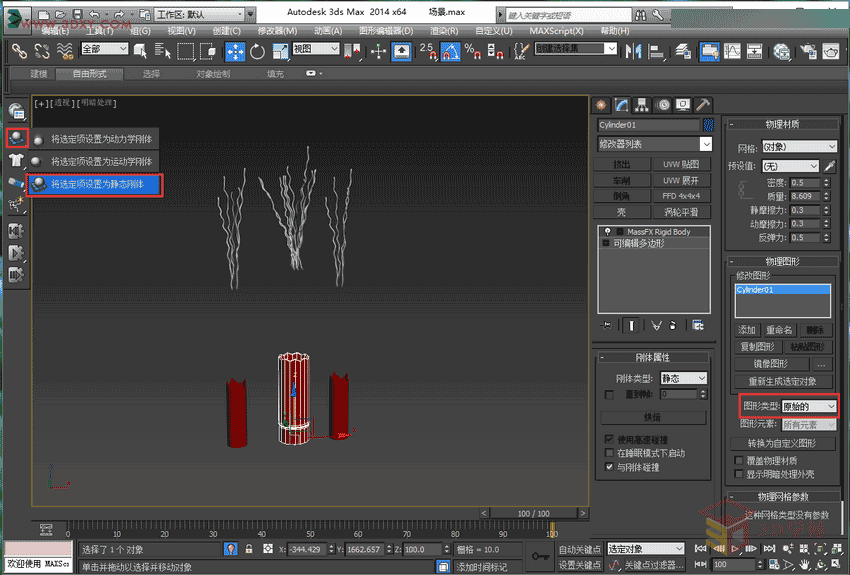Expand the '修改器列表' modifier dropdown
This screenshot has width=850, height=575.
(x=654, y=144)
